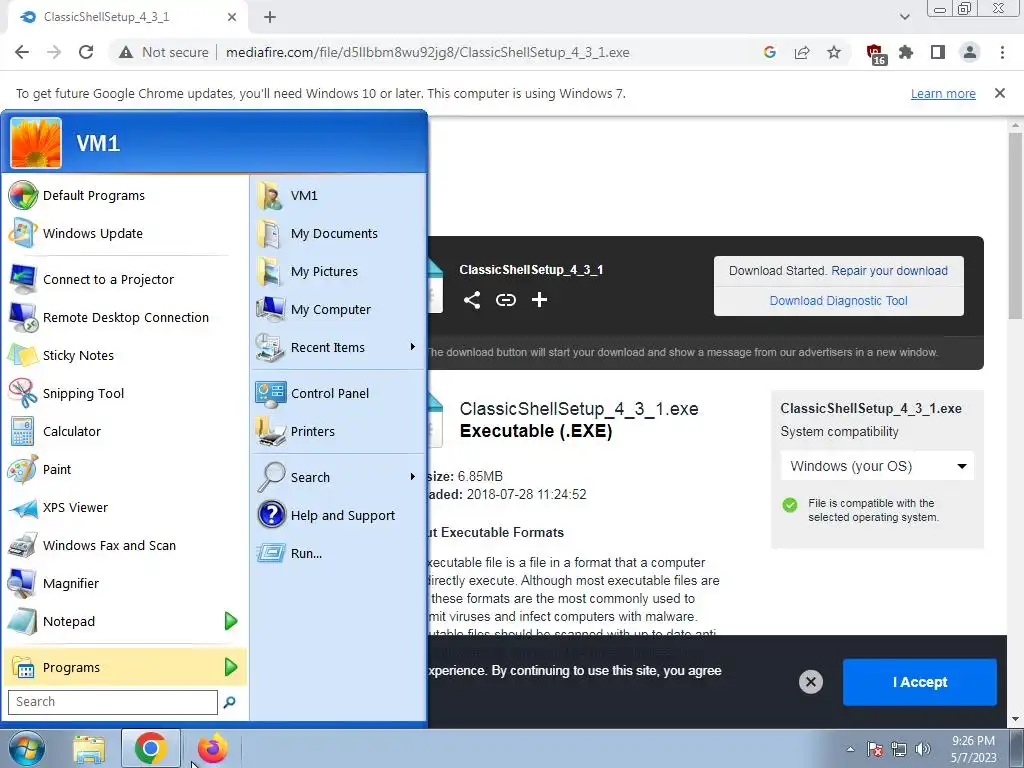The width and height of the screenshot is (1024, 768).
Task: Open File Explorer from the taskbar
Action: [x=89, y=748]
